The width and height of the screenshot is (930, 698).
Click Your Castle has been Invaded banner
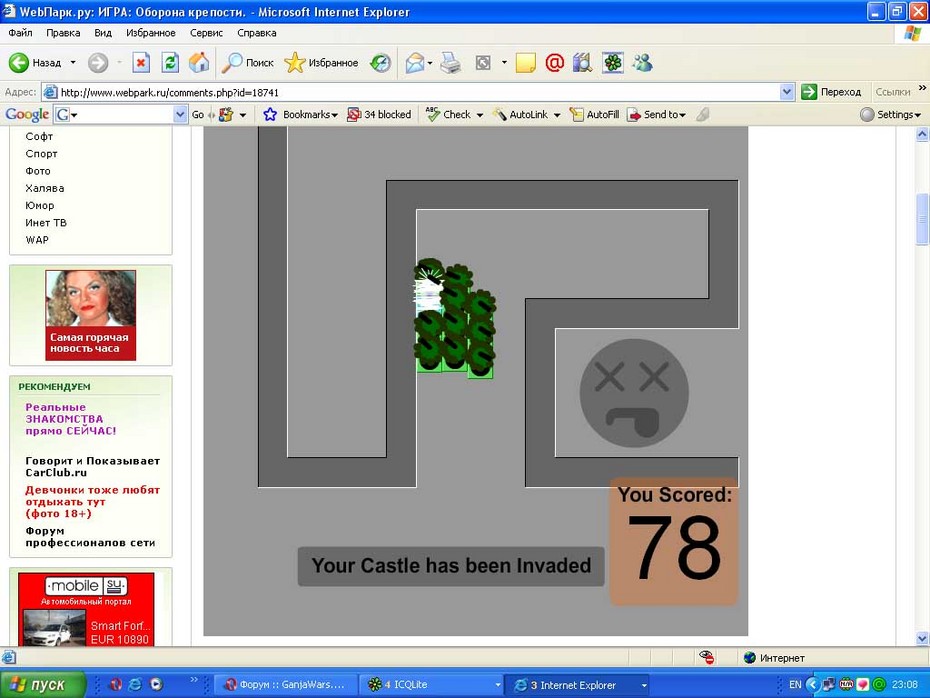[451, 566]
